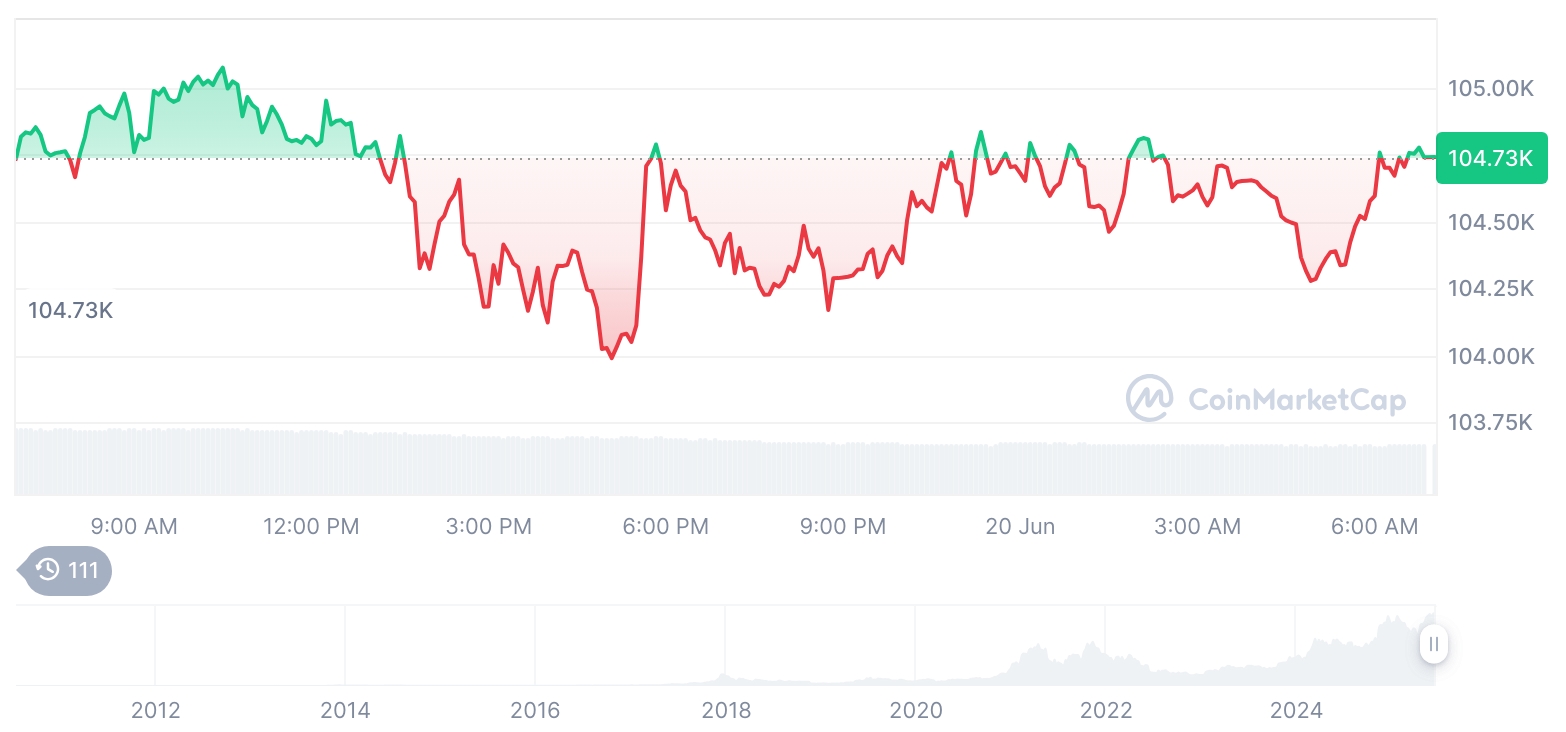Image resolution: width=1566 pixels, height=732 pixels.
Task: Click the 20 Jun date axis label
Action: tap(1020, 526)
